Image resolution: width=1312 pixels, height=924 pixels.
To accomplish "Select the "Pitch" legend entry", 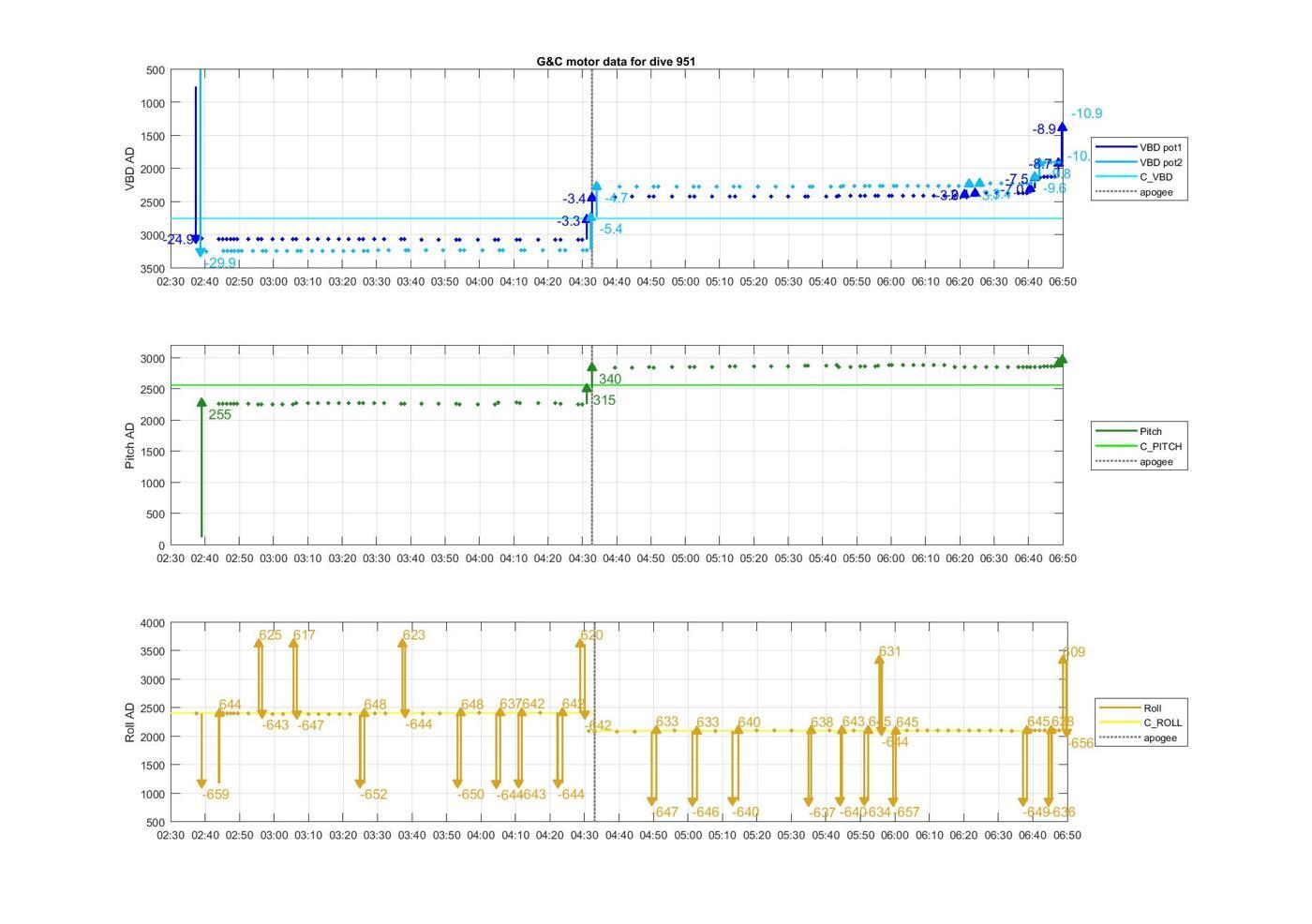I will tap(1150, 431).
